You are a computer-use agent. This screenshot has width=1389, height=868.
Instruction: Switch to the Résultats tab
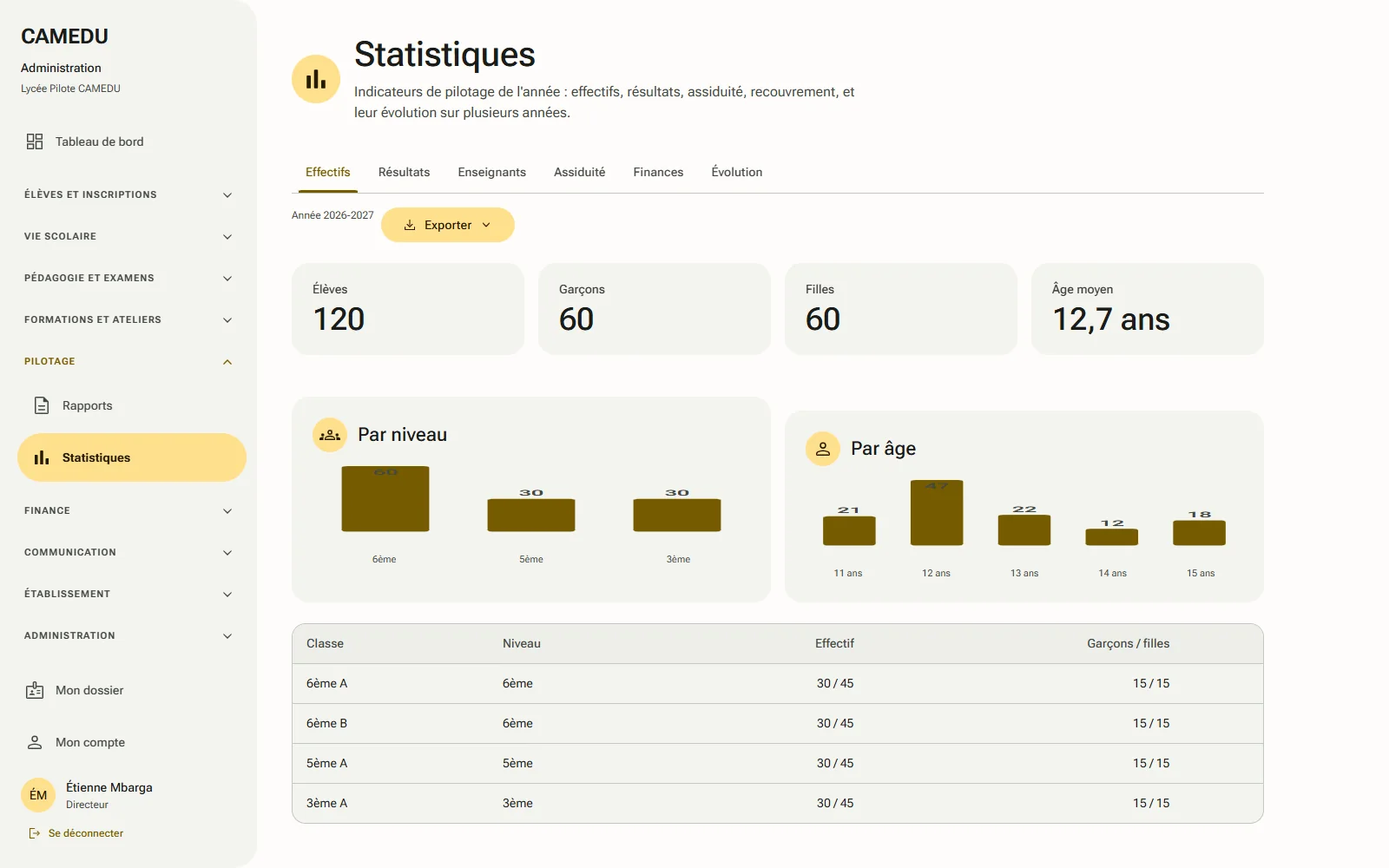tap(404, 172)
